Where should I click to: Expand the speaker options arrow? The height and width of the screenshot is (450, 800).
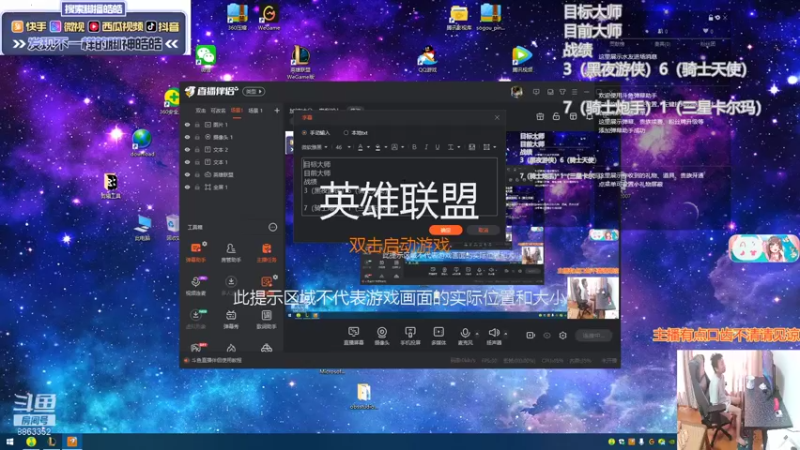click(505, 334)
